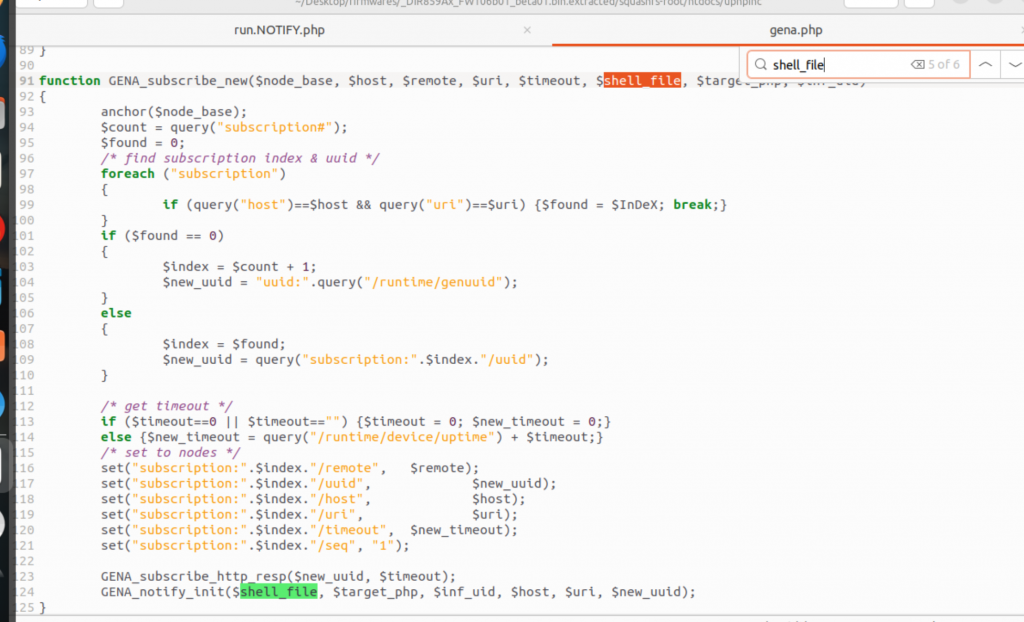Click the GENA_notify_init function call
Image resolution: width=1024 pixels, height=622 pixels.
pyautogui.click(x=162, y=592)
